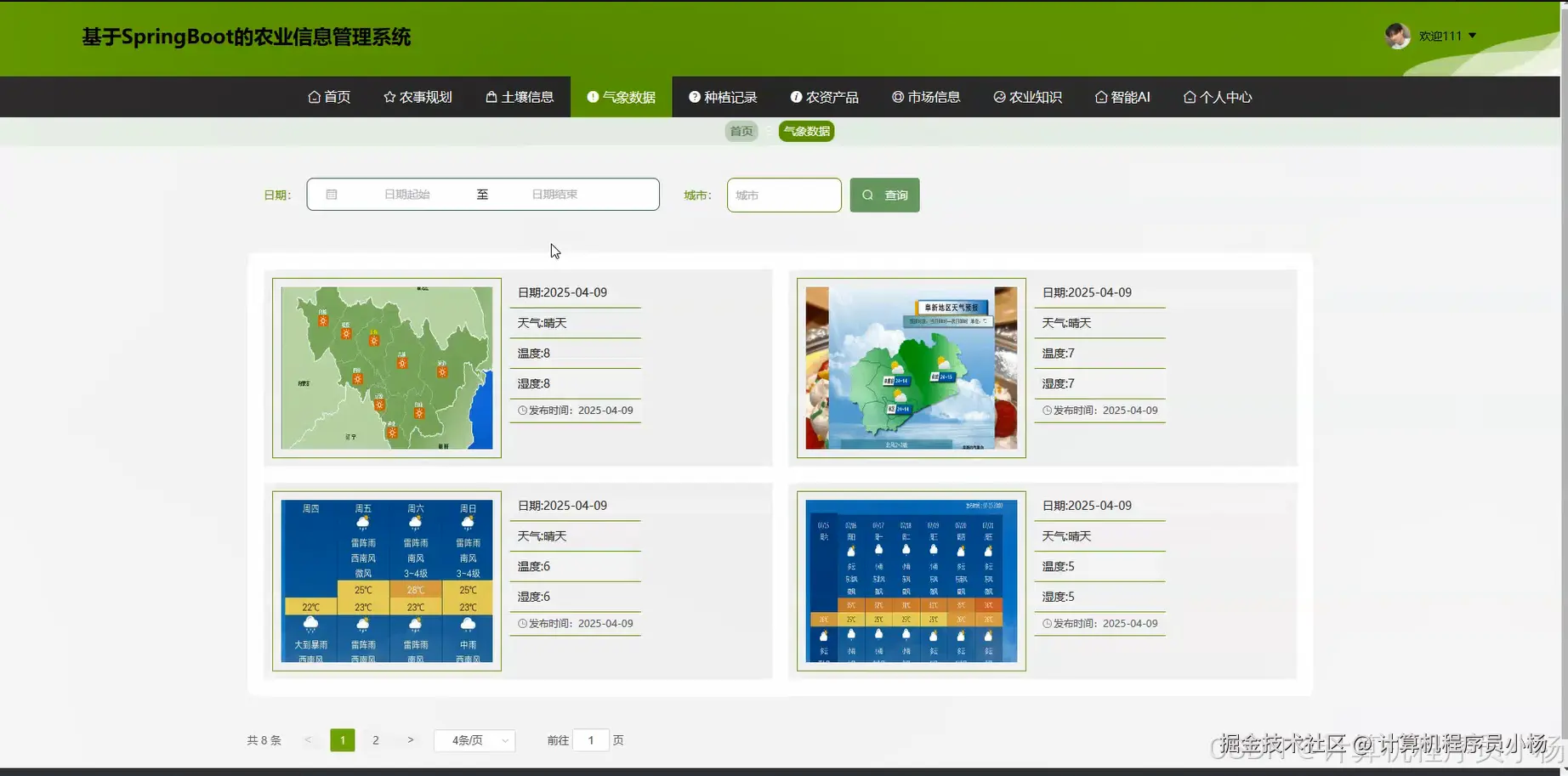Click the 城市 input field
1568x776 pixels.
[x=783, y=195]
